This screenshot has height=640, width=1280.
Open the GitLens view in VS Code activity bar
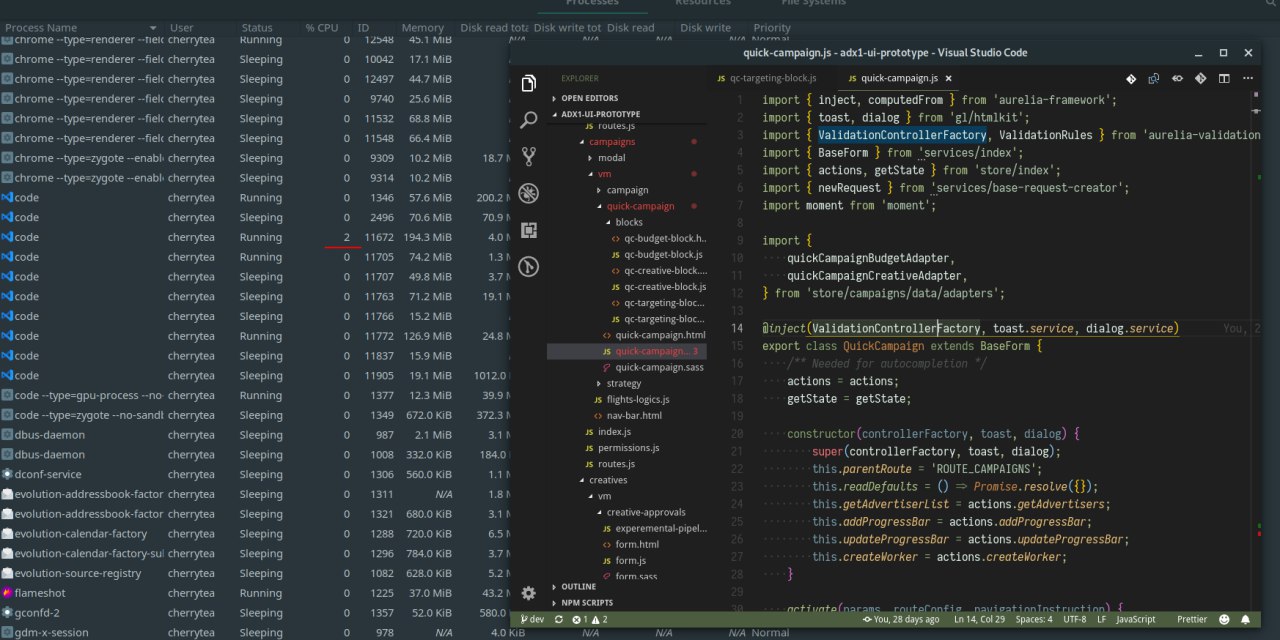pyautogui.click(x=529, y=267)
